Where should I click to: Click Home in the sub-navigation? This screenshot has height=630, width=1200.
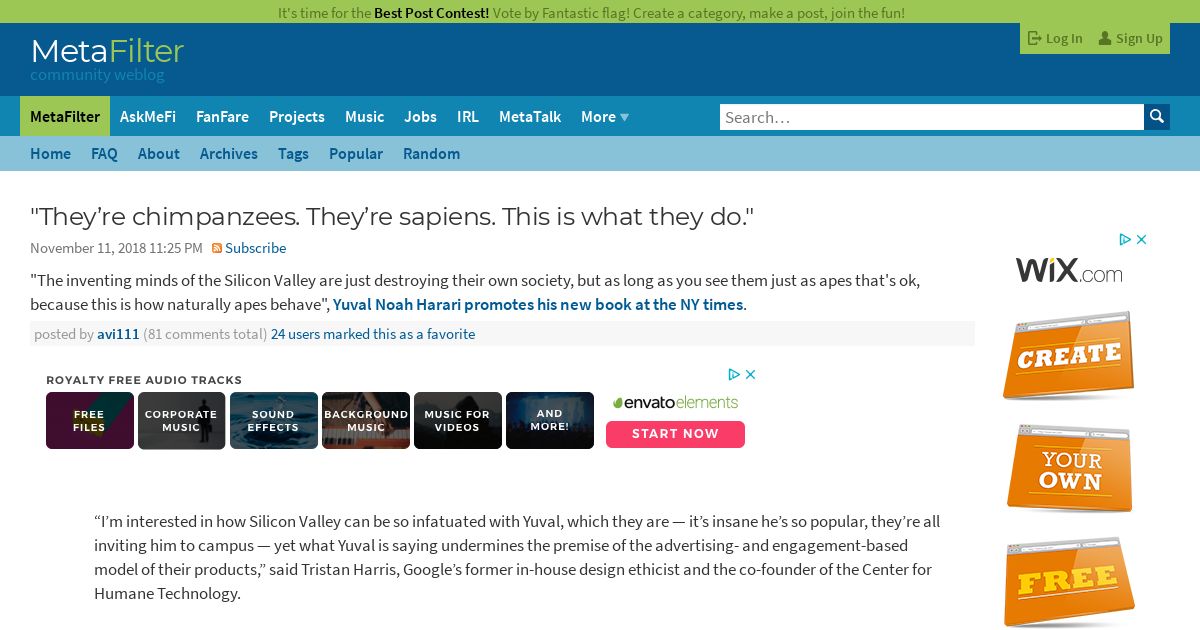point(50,154)
